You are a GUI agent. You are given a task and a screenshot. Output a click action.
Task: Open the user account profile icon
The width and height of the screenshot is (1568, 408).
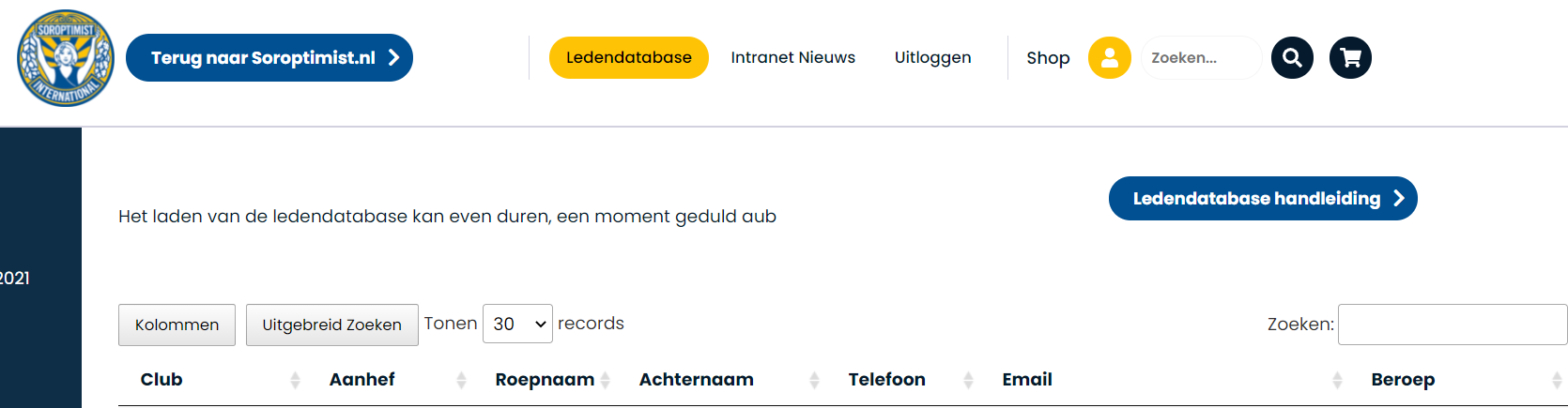[x=1109, y=58]
